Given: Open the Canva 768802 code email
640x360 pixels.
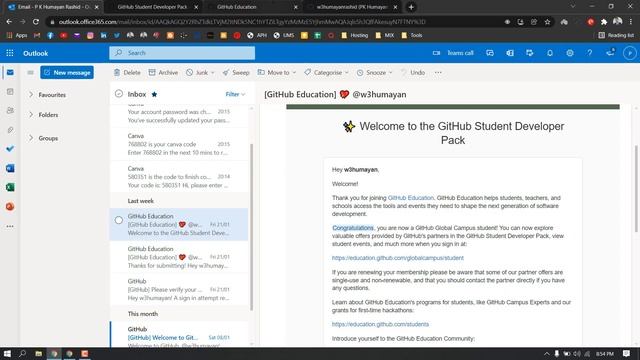Looking at the screenshot, I should [x=179, y=144].
